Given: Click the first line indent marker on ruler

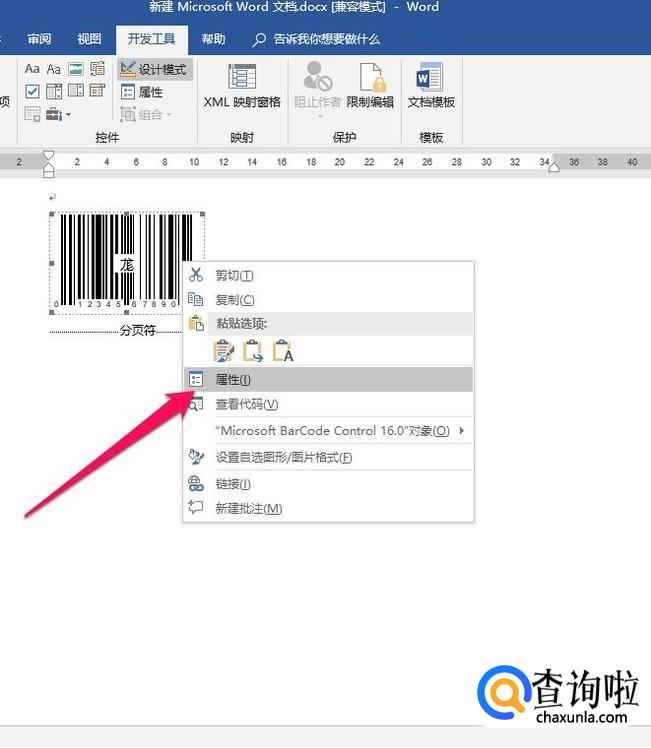Looking at the screenshot, I should (x=49, y=156).
